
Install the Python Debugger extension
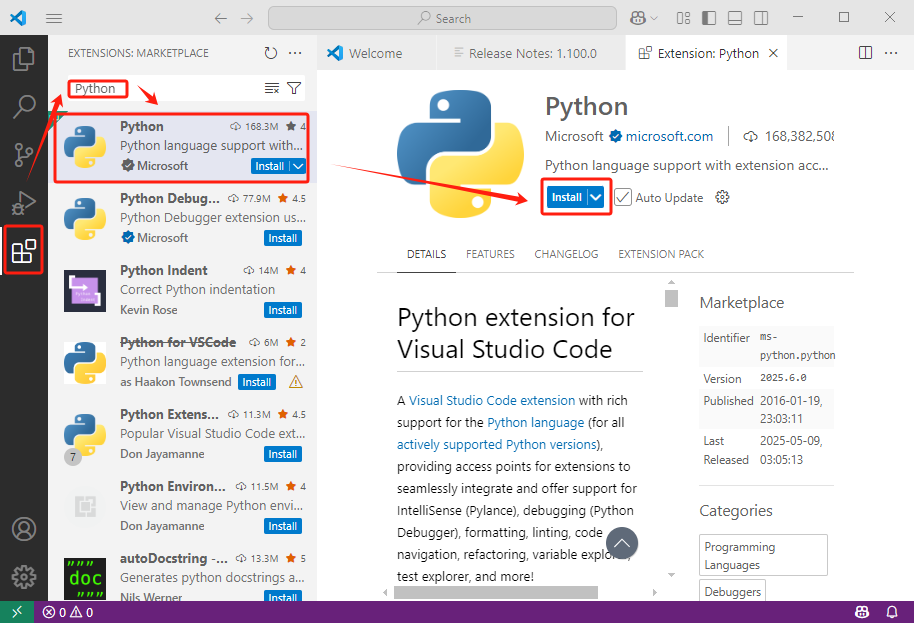point(283,238)
